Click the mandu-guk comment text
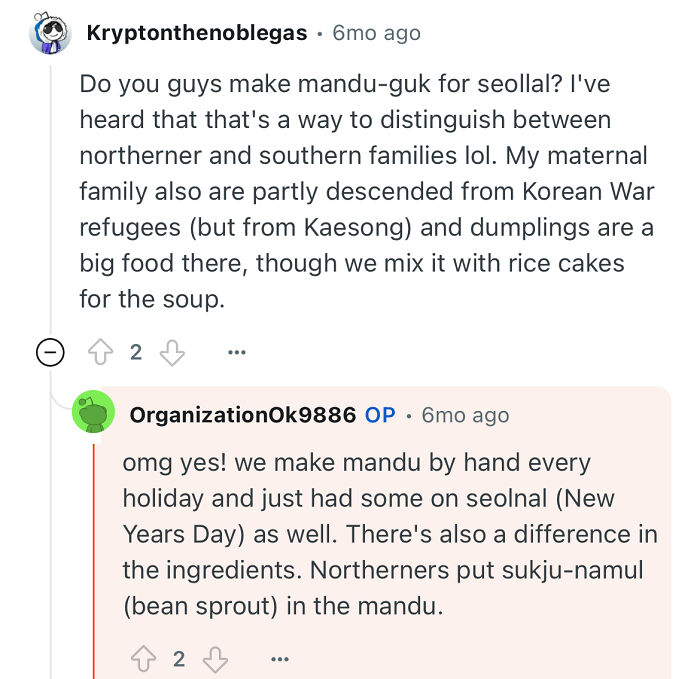The image size is (700, 679). tap(367, 192)
